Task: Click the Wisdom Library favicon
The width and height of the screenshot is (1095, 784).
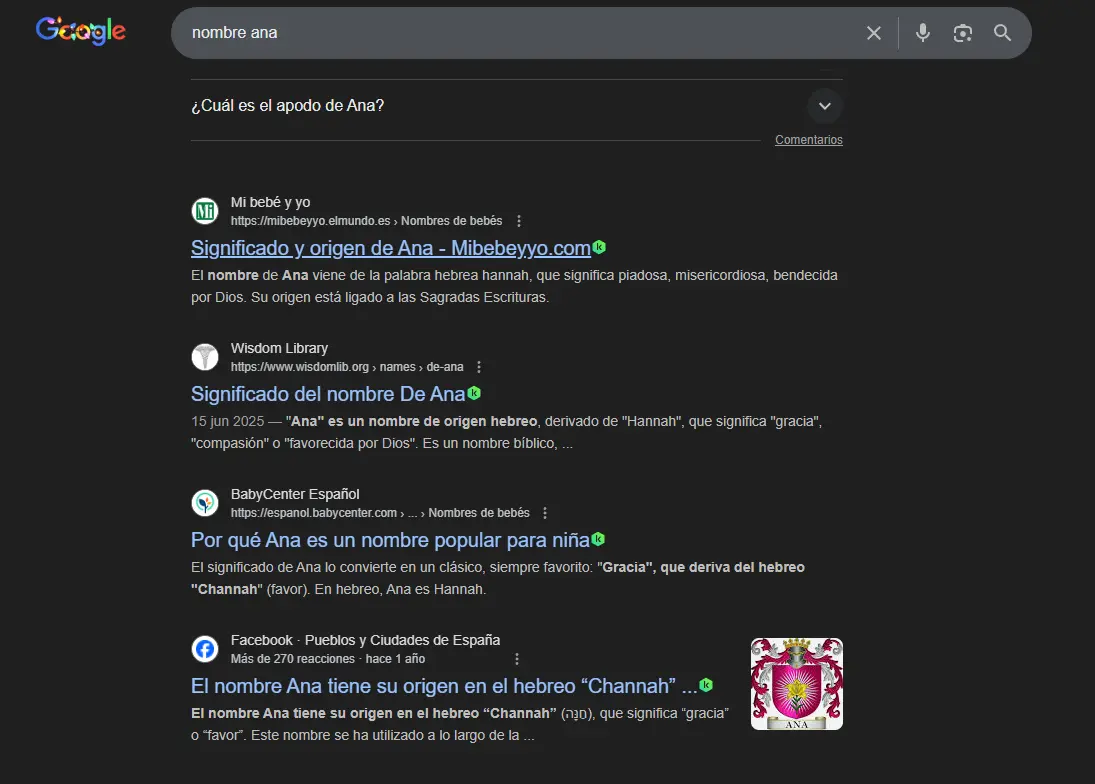Action: [205, 357]
